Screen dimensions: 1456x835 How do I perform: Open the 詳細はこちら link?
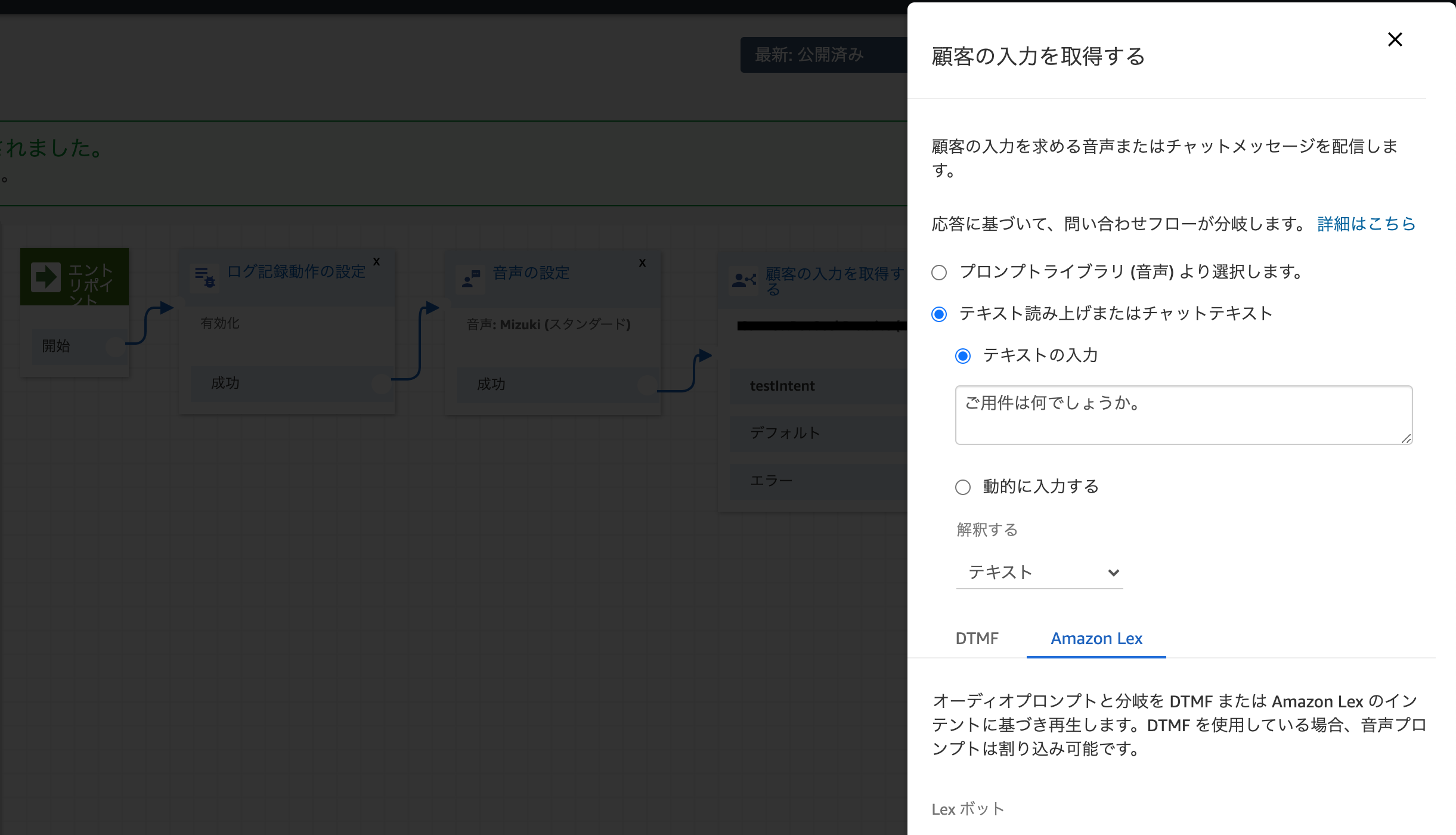click(x=1365, y=224)
